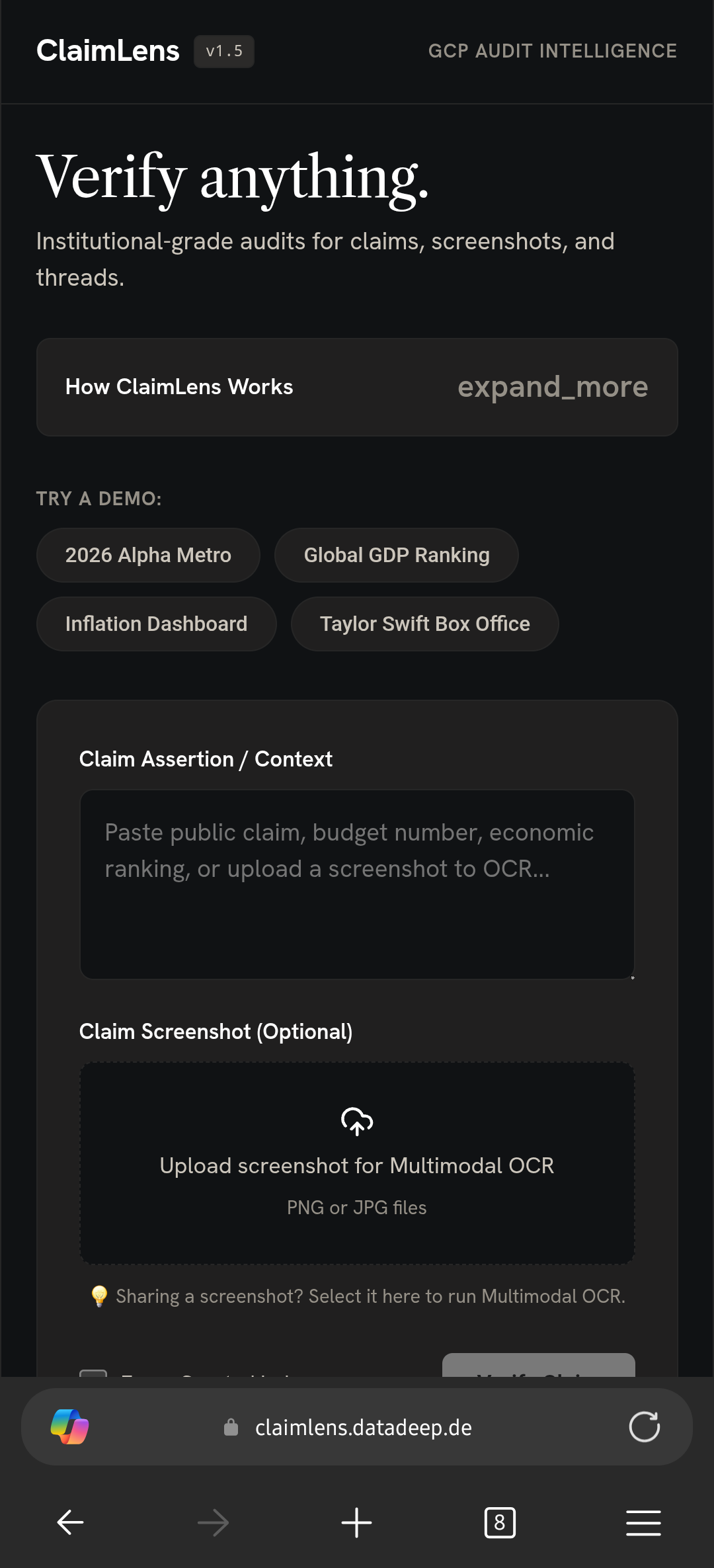Image resolution: width=714 pixels, height=1568 pixels.
Task: Tick the partially visible checkbox at bottom
Action: coord(93,1373)
